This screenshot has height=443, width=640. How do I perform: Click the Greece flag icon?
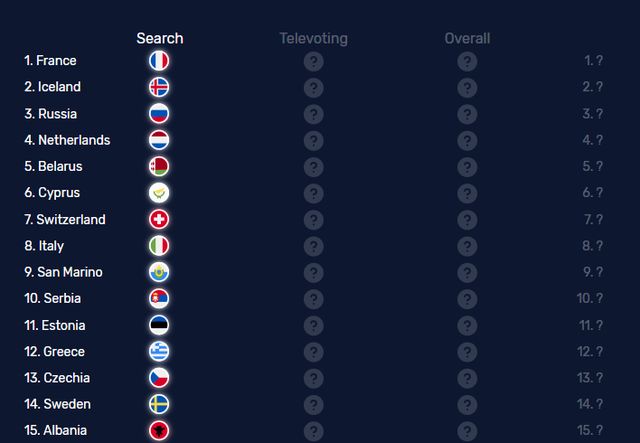pyautogui.click(x=159, y=351)
